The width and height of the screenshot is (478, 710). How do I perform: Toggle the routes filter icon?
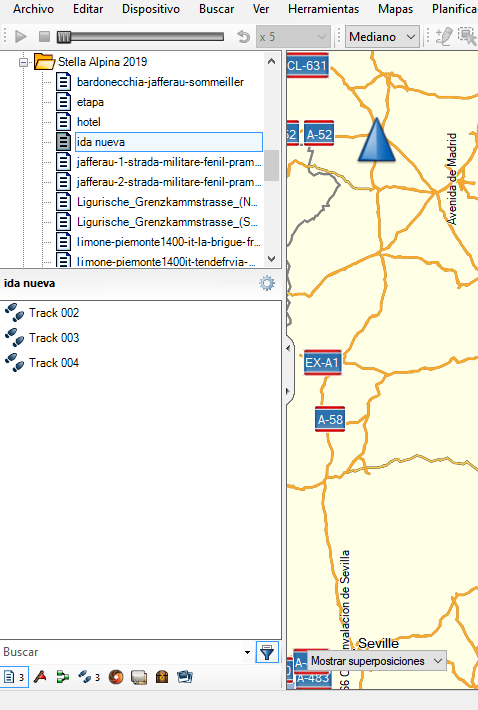point(63,677)
